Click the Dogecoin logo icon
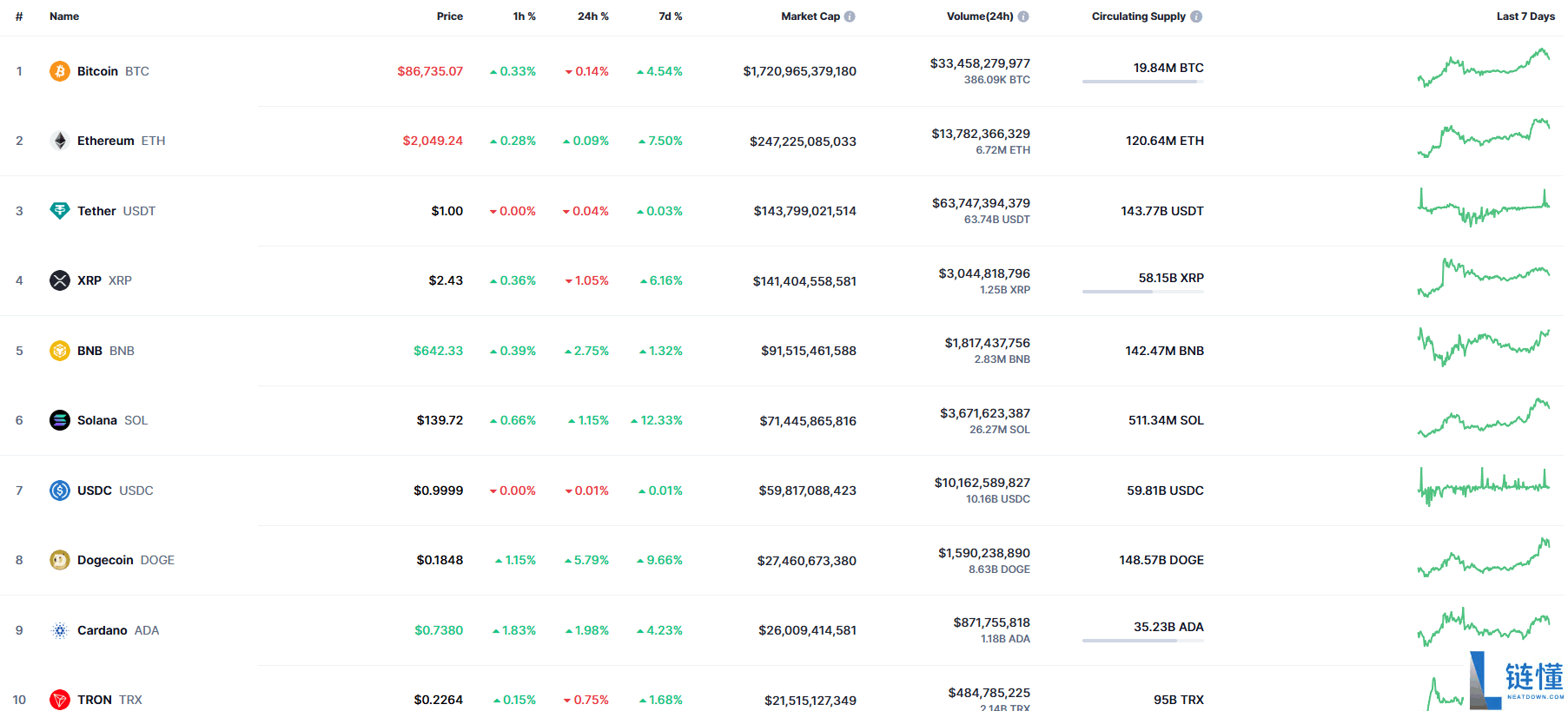 [60, 560]
